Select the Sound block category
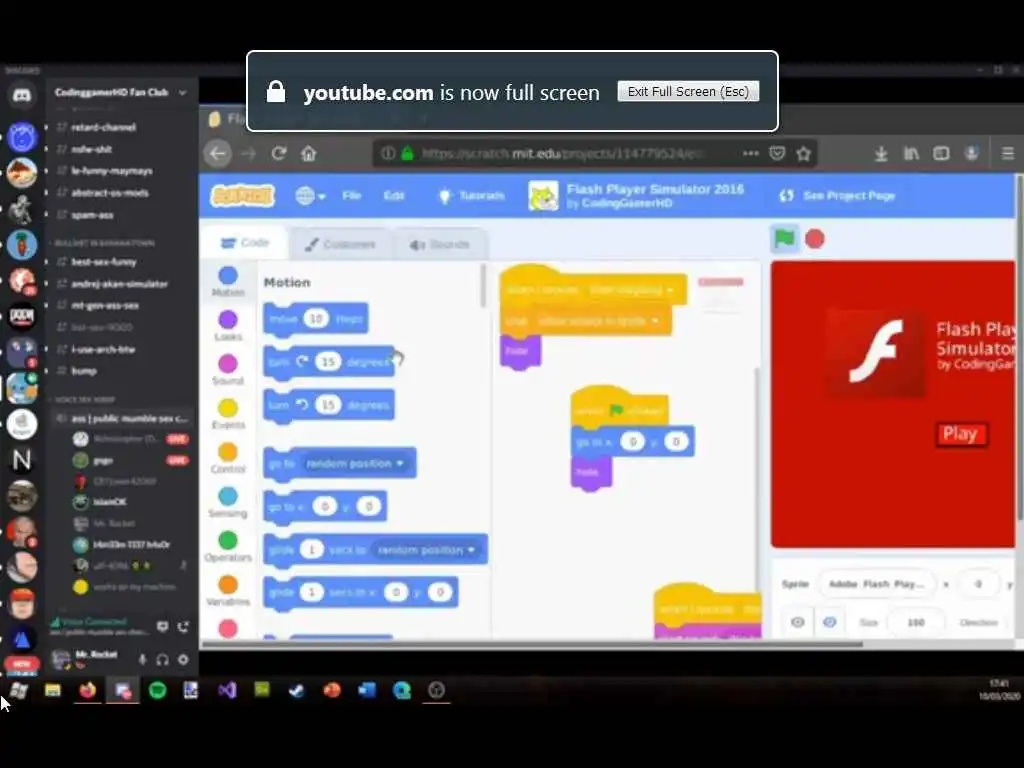Screen dimensions: 1024x768 point(228,370)
